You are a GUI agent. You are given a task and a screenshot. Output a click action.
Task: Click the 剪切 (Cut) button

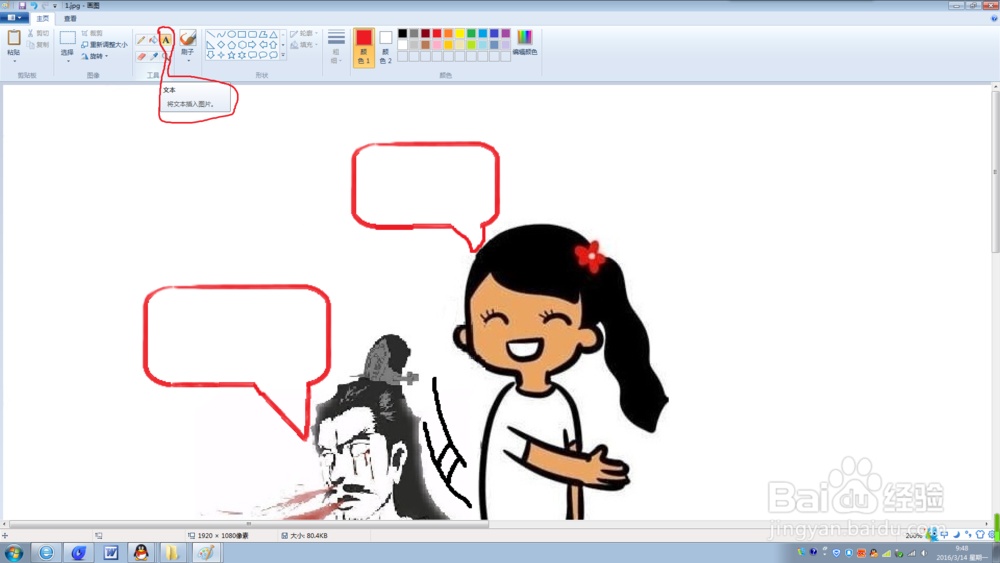pos(38,33)
